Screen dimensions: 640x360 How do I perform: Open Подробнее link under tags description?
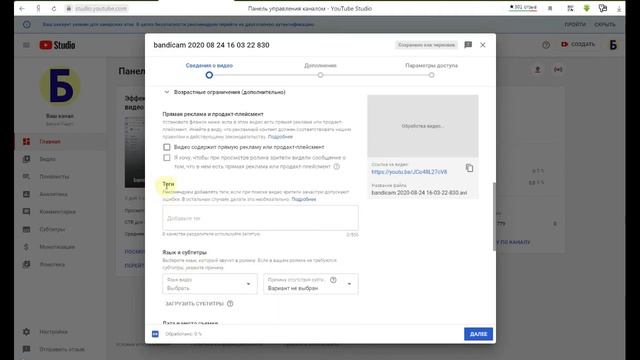pos(304,199)
